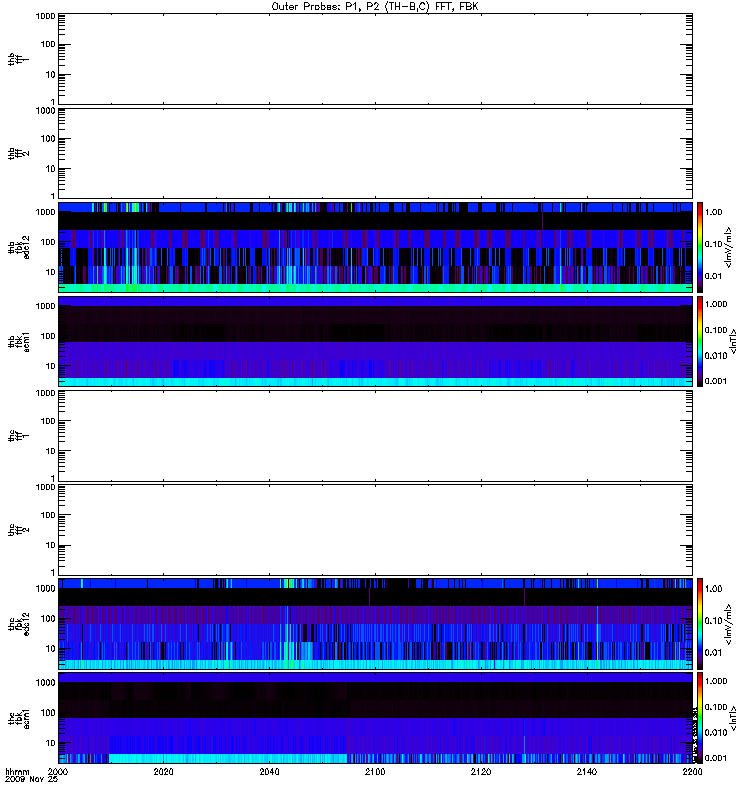The width and height of the screenshot is (750, 800).
Task: Click the 'thb fbk edc12' y-axis label
Action: coord(18,247)
